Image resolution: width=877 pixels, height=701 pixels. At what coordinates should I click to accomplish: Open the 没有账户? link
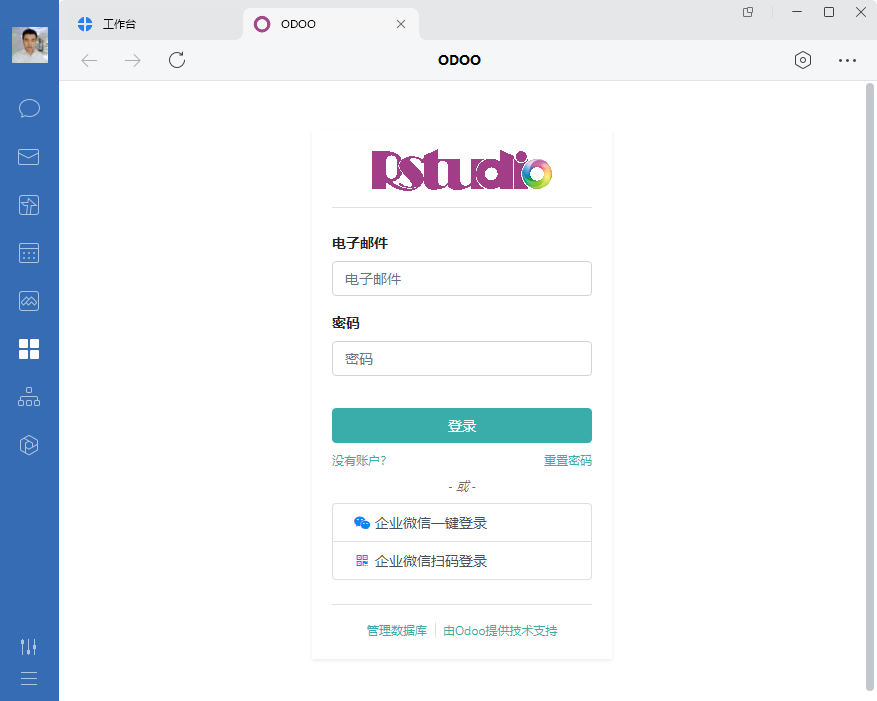tap(359, 460)
